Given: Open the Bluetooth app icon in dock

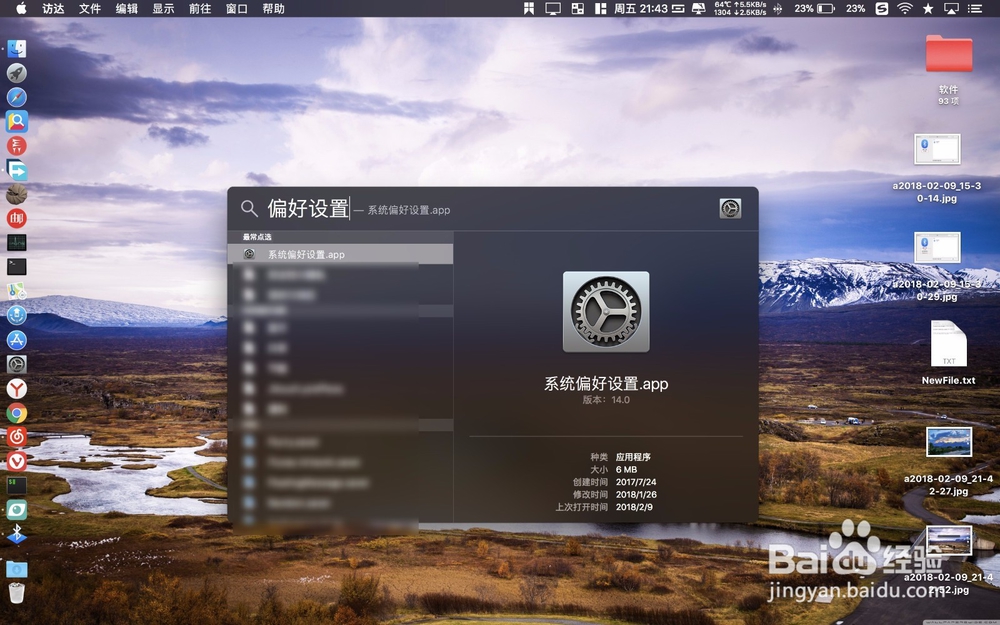Looking at the screenshot, I should (17, 534).
